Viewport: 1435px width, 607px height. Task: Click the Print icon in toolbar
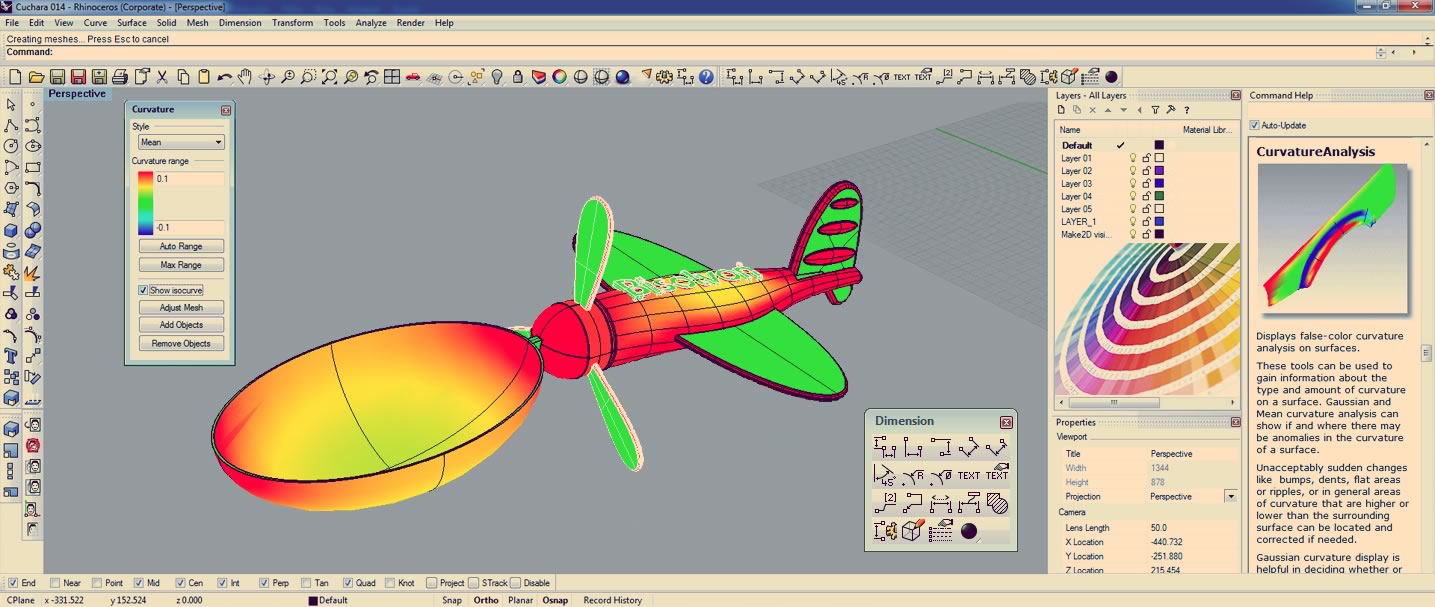coord(120,76)
